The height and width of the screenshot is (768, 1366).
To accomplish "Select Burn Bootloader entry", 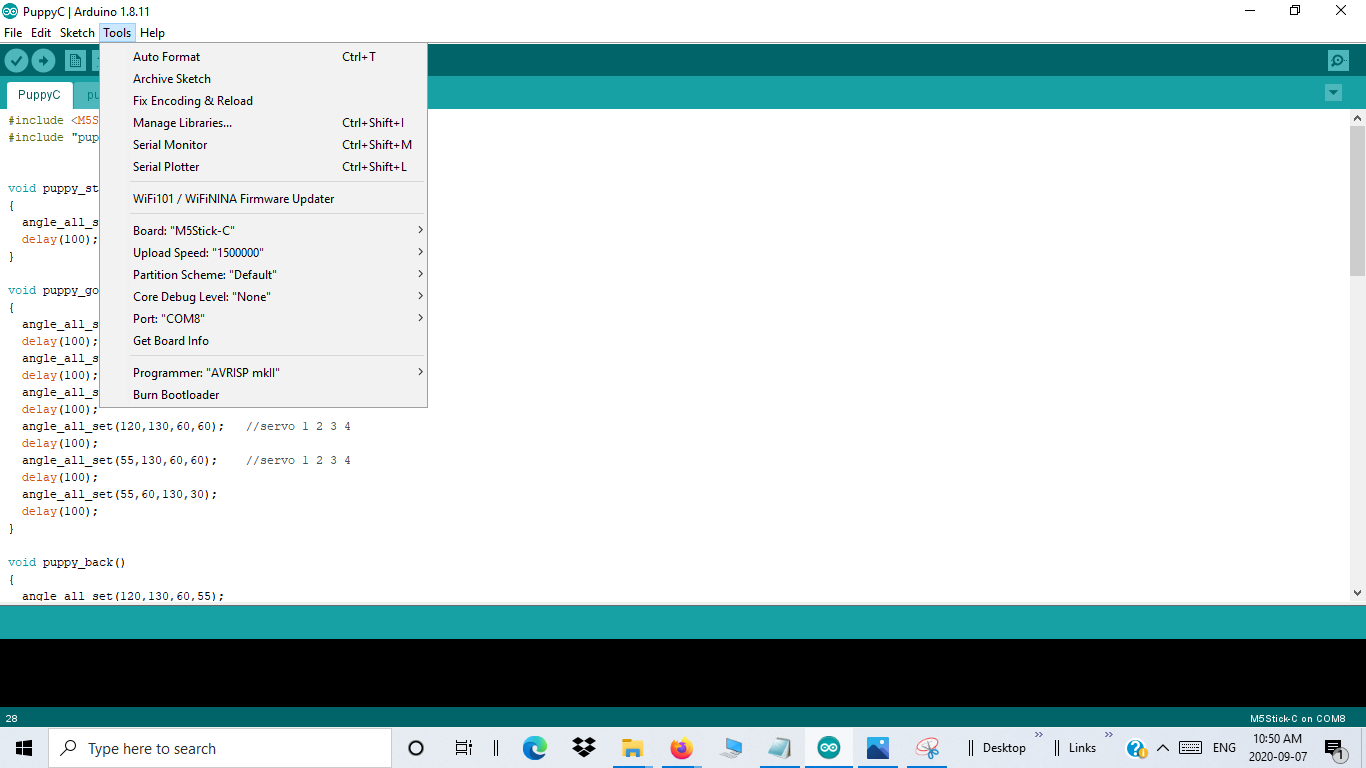I will click(x=264, y=395).
